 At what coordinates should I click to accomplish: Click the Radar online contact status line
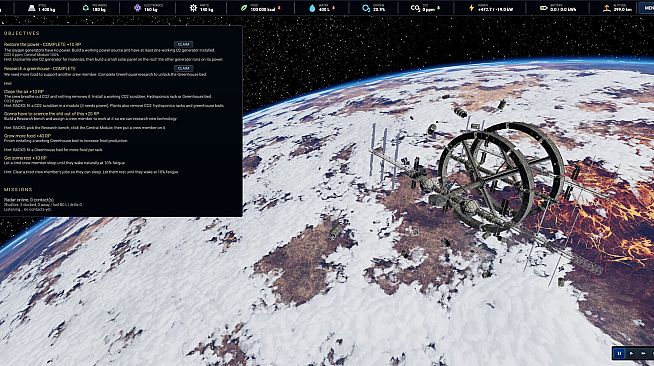29,200
